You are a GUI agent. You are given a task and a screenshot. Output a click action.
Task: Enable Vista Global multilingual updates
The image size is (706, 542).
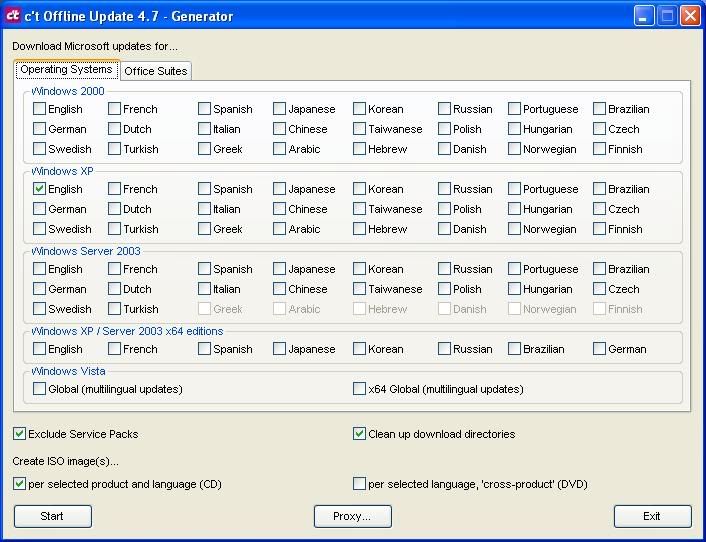[x=39, y=388]
